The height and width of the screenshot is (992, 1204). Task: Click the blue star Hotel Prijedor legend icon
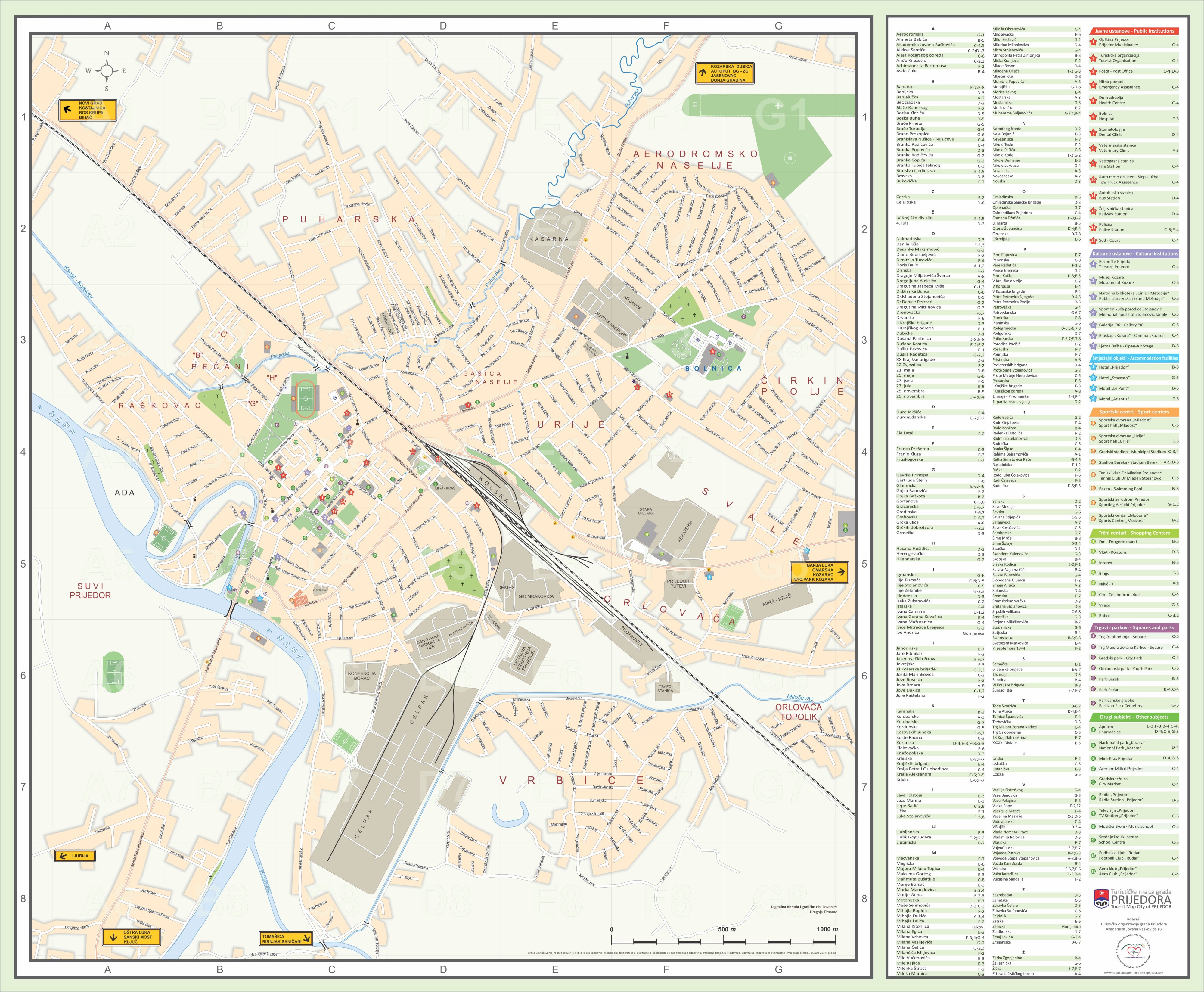(x=1093, y=367)
